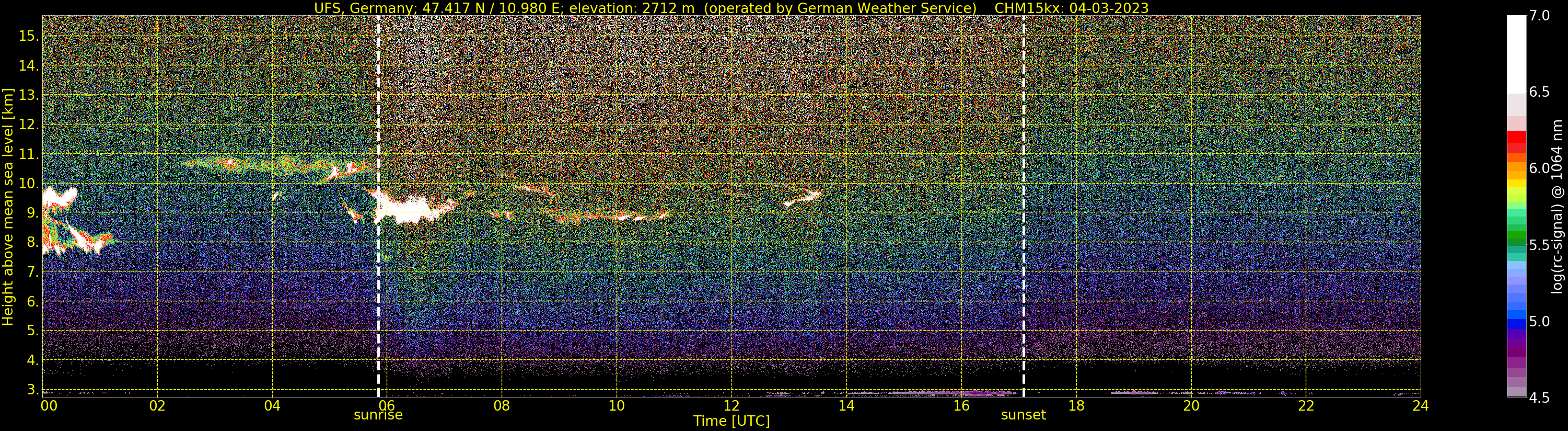Click the colorbar value "5.0"

(1539, 321)
